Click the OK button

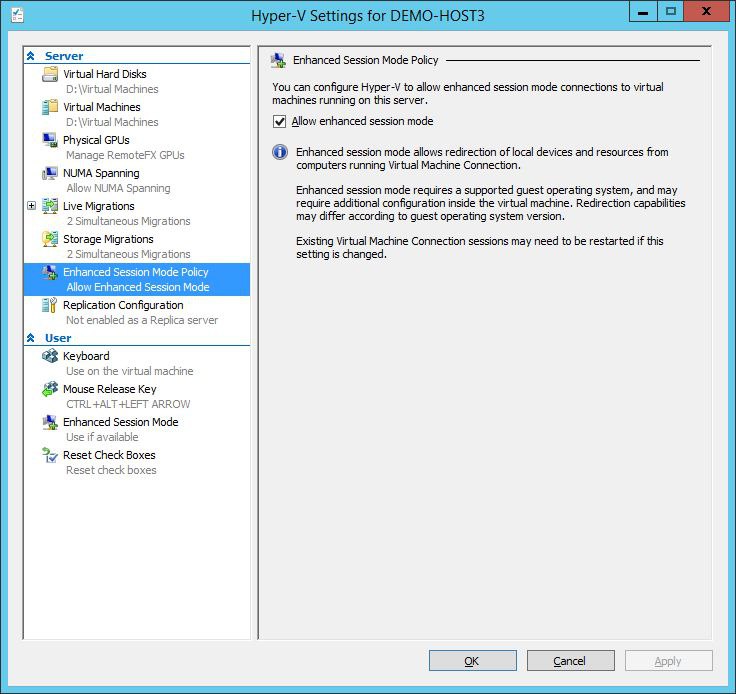[x=473, y=661]
